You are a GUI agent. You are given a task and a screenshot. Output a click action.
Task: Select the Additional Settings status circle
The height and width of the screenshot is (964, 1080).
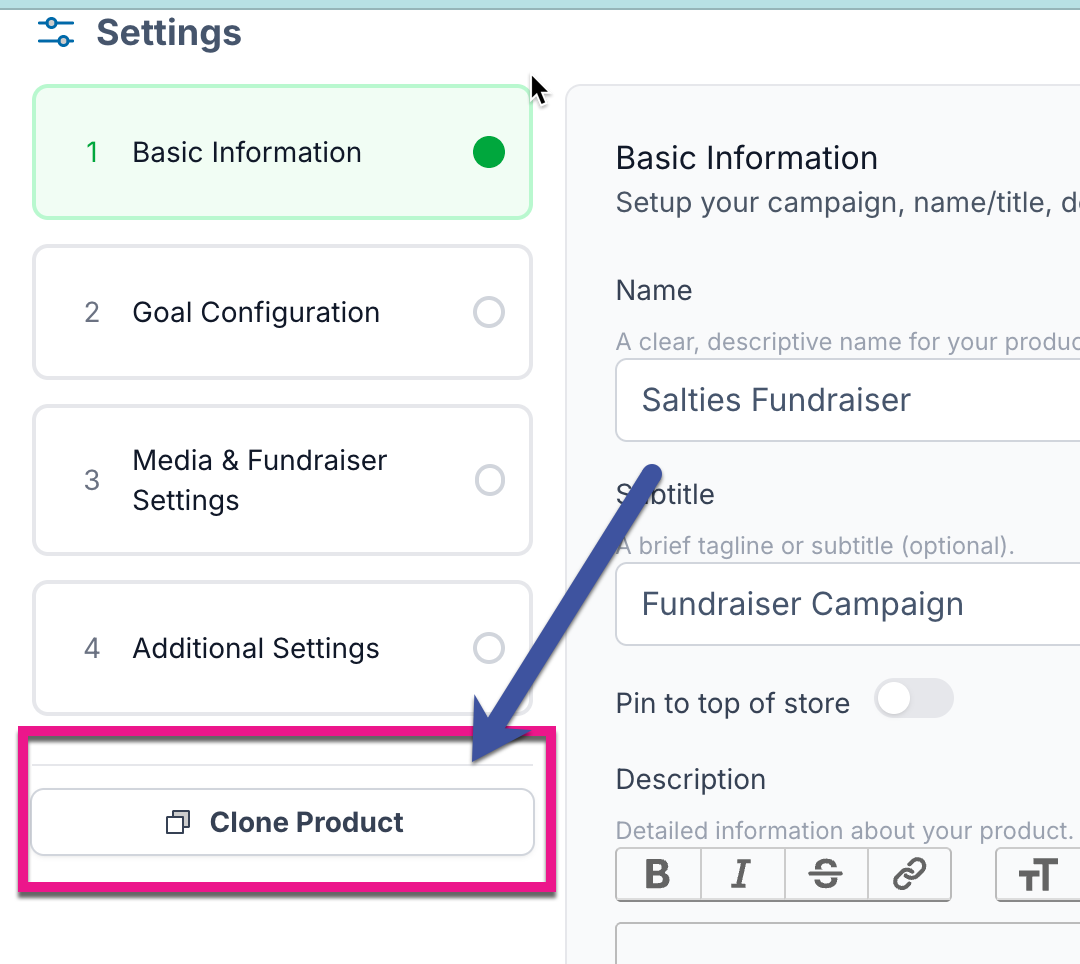pyautogui.click(x=489, y=649)
